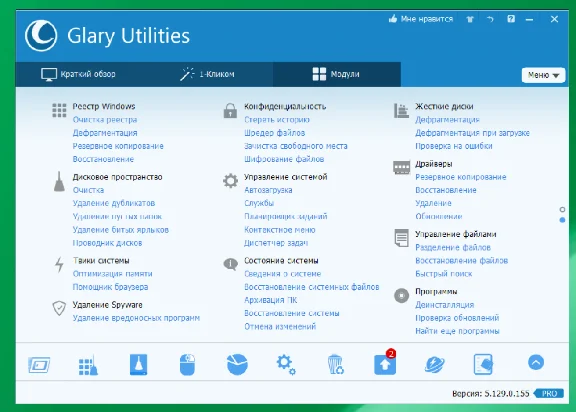Open Резервное копирование under Реестр Windows

click(118, 146)
